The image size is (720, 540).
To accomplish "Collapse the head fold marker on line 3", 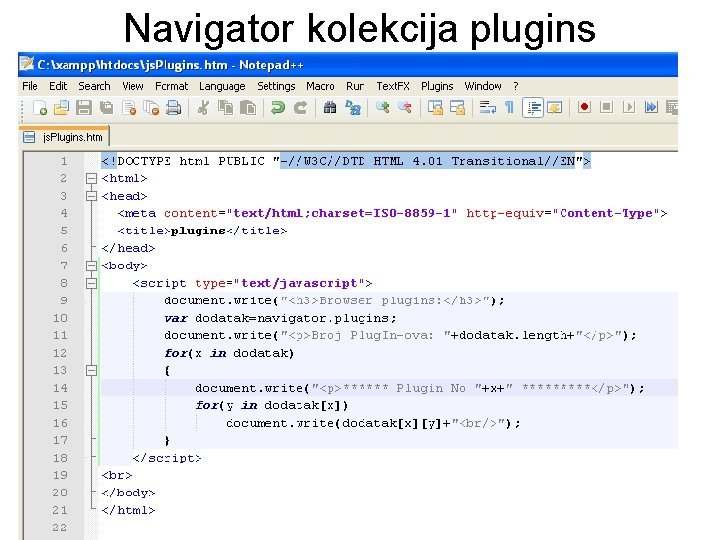I will click(91, 196).
